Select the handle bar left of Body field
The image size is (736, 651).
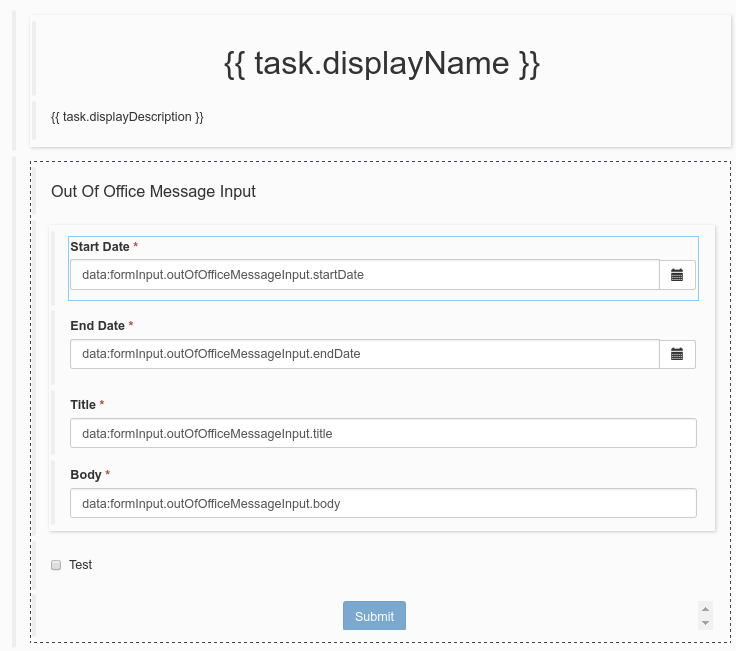point(53,491)
